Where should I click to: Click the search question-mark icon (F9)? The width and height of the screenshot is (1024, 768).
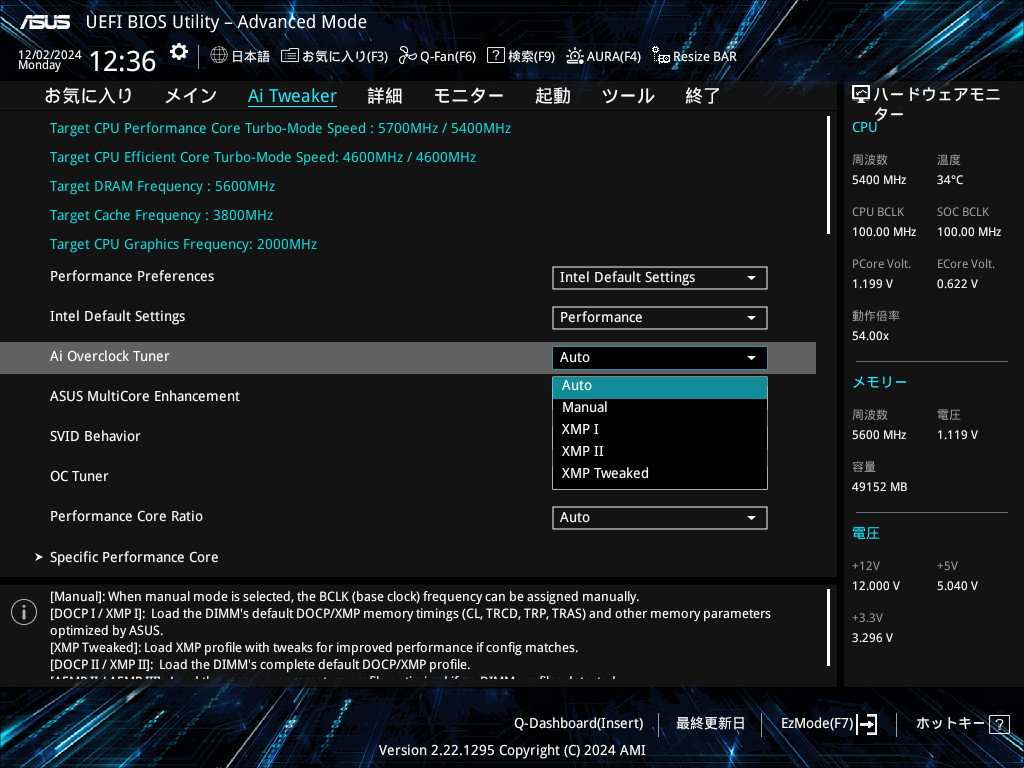pos(496,55)
